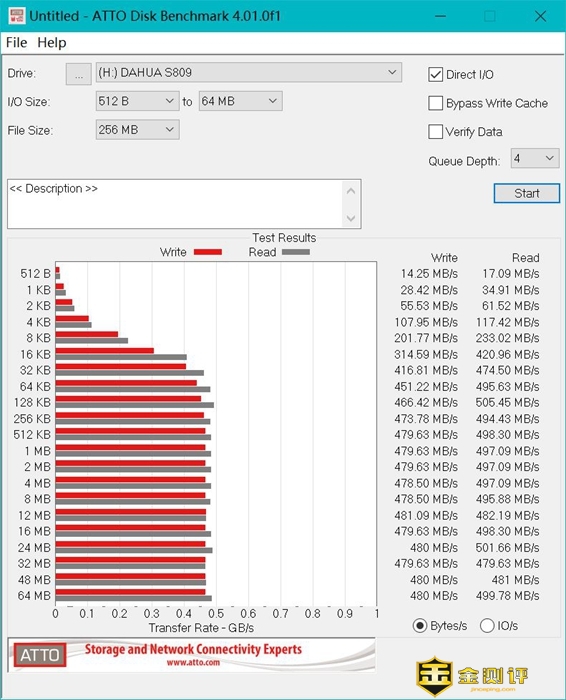Click the browse drive ellipsis button
This screenshot has width=566, height=700.
(79, 74)
